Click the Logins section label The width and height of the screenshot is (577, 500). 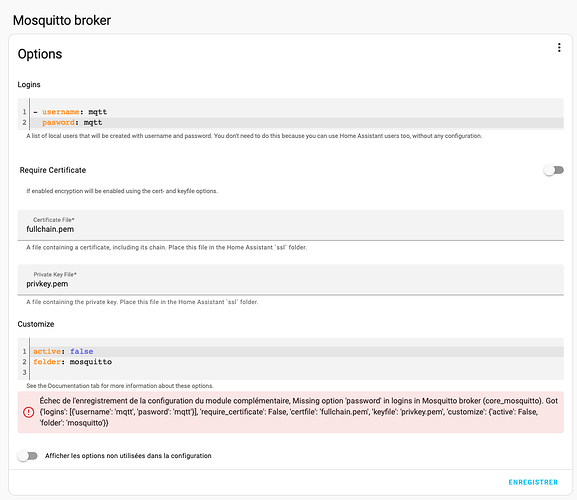pos(29,85)
